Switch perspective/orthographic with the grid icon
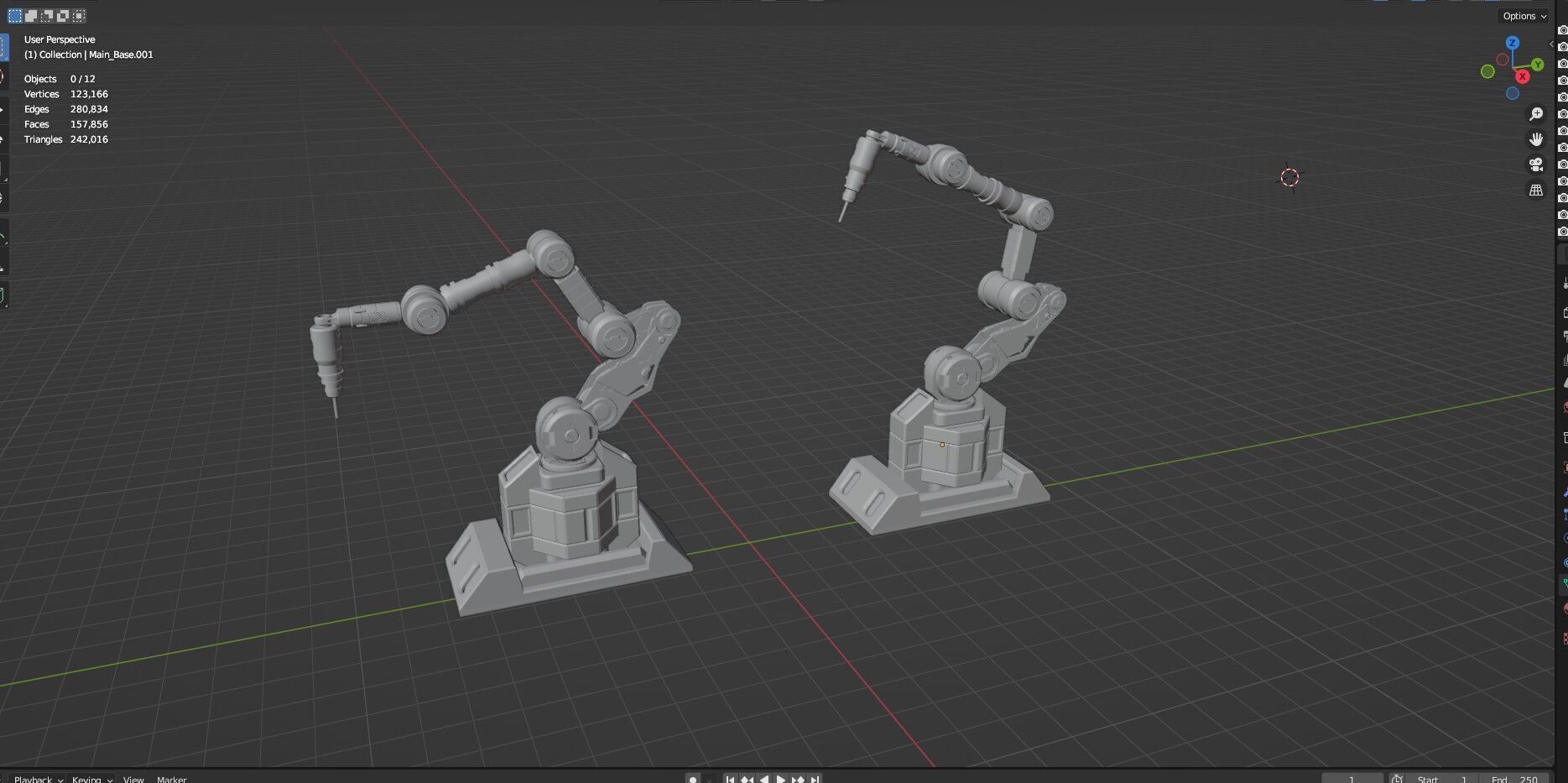 click(x=1536, y=191)
